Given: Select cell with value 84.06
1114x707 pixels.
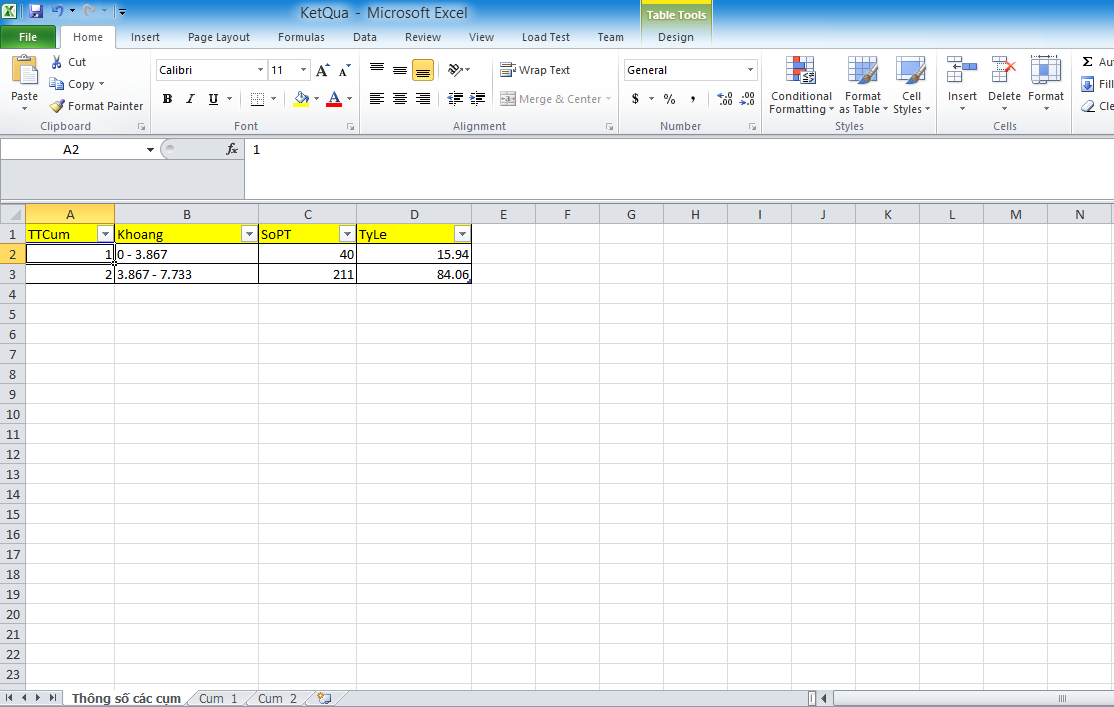Looking at the screenshot, I should tap(414, 274).
